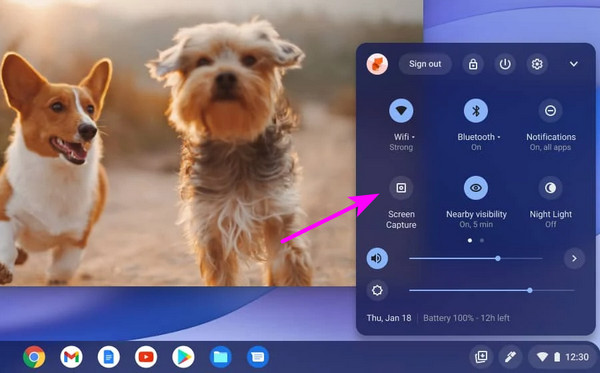Toggle Notifications do-not-disturb icon
The image size is (600, 373).
click(550, 111)
